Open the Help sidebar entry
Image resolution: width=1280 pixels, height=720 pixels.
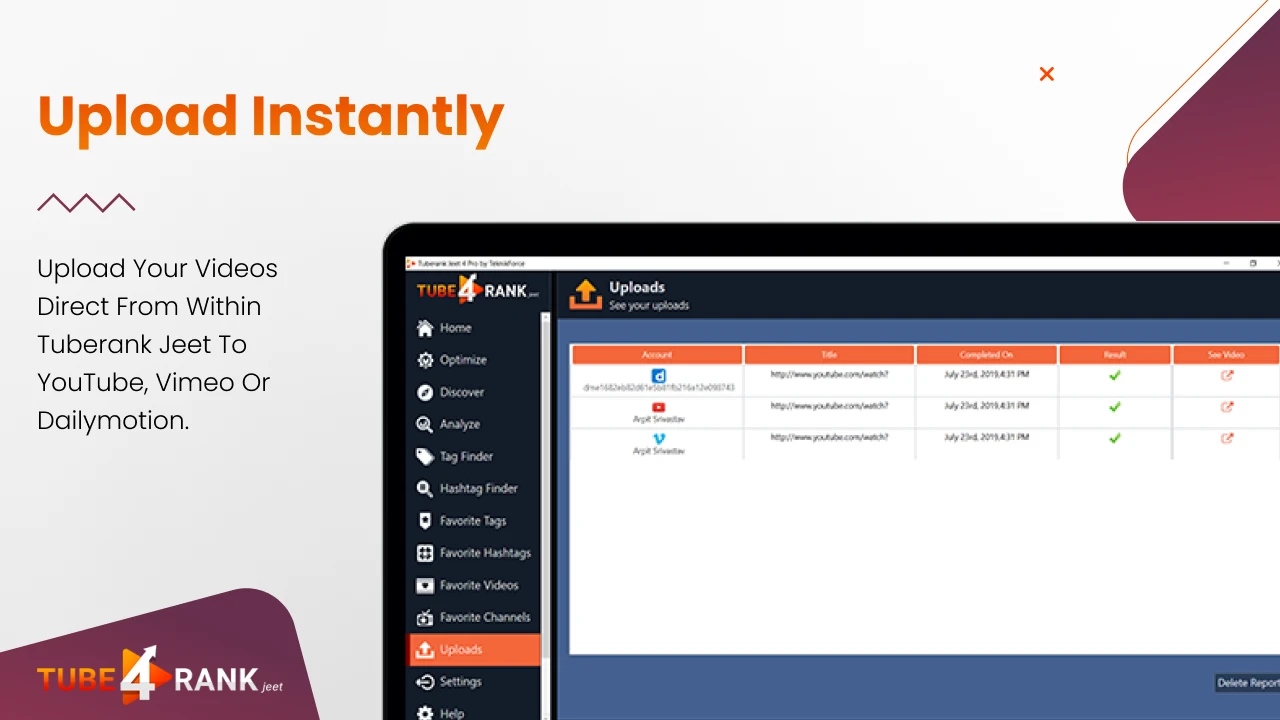click(x=451, y=713)
